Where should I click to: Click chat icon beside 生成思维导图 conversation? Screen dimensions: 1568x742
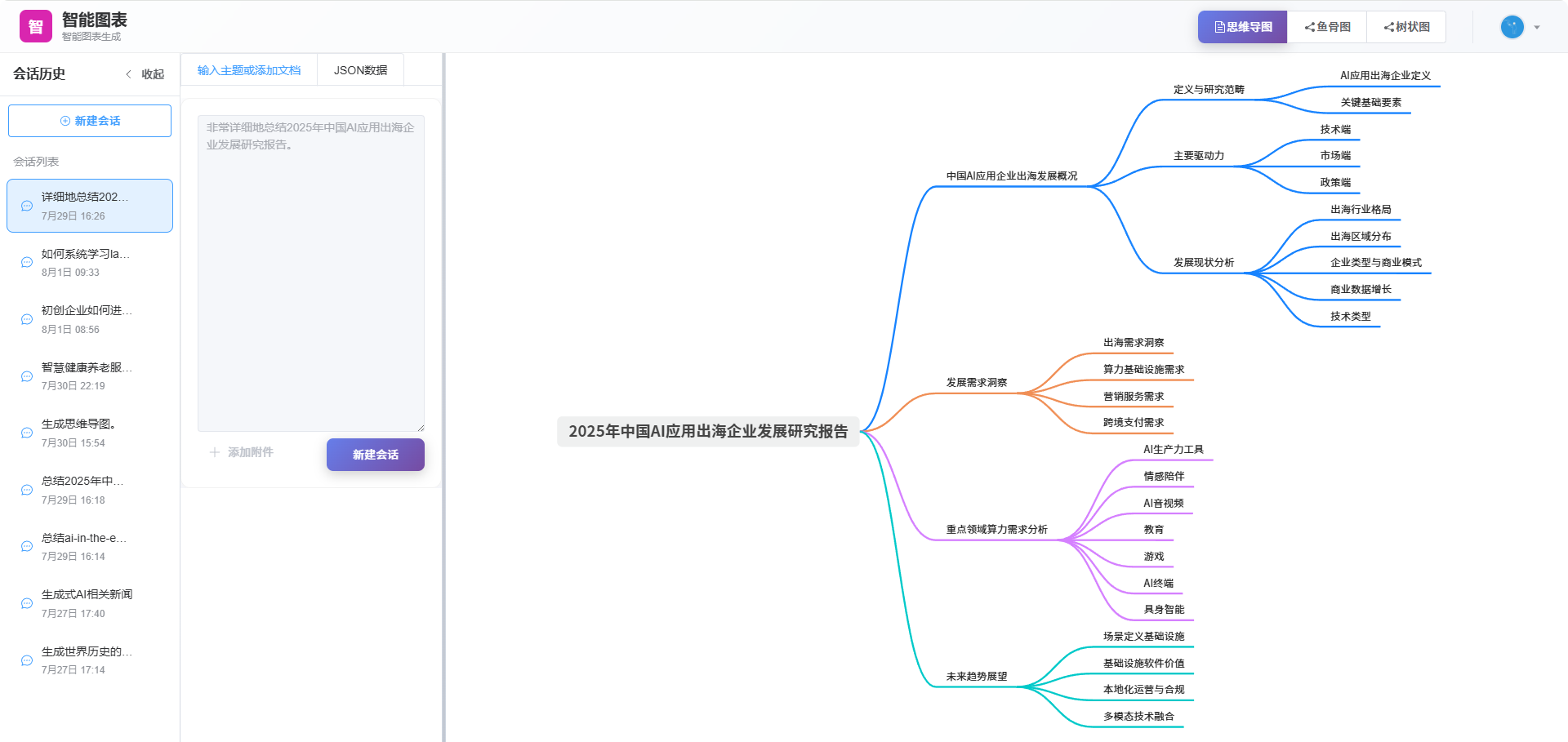(x=27, y=433)
